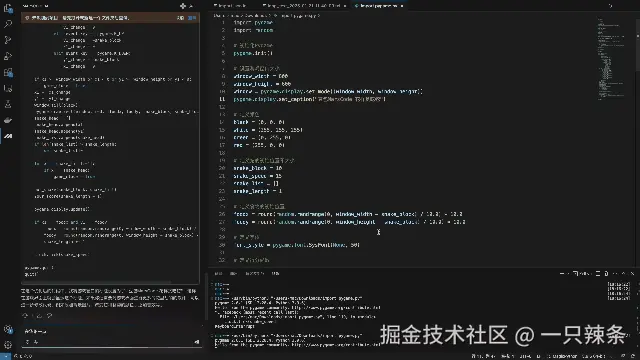640x360 pixels.
Task: Click the code line 'snake_block = 10'
Action: pos(258,168)
